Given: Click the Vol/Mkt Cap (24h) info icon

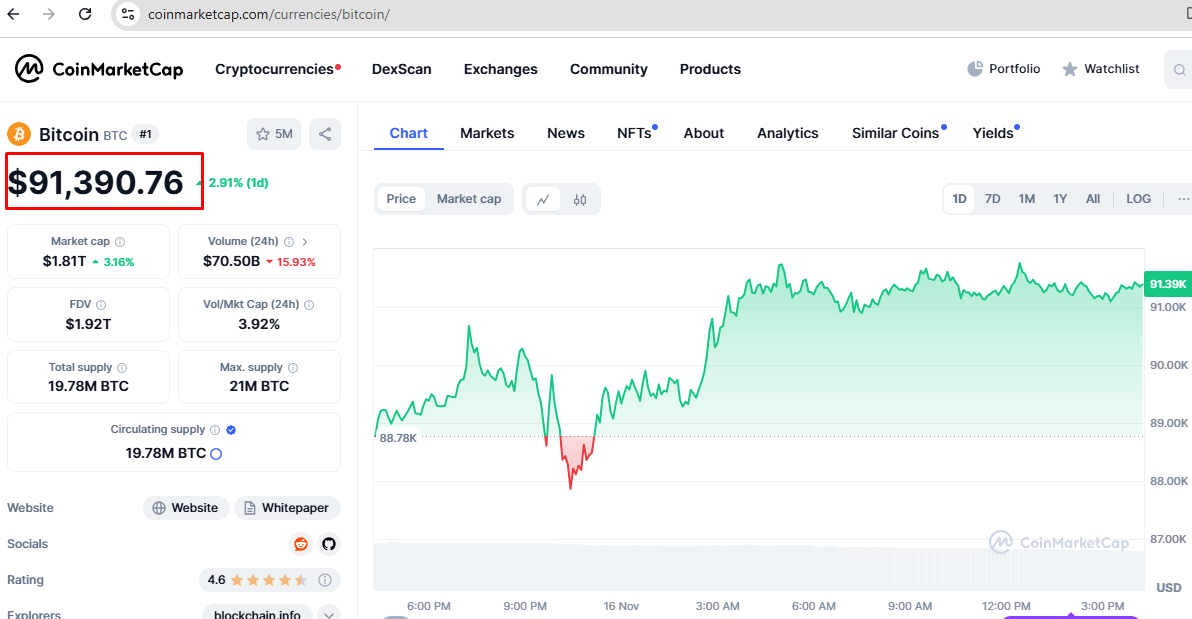Looking at the screenshot, I should pyautogui.click(x=309, y=305).
